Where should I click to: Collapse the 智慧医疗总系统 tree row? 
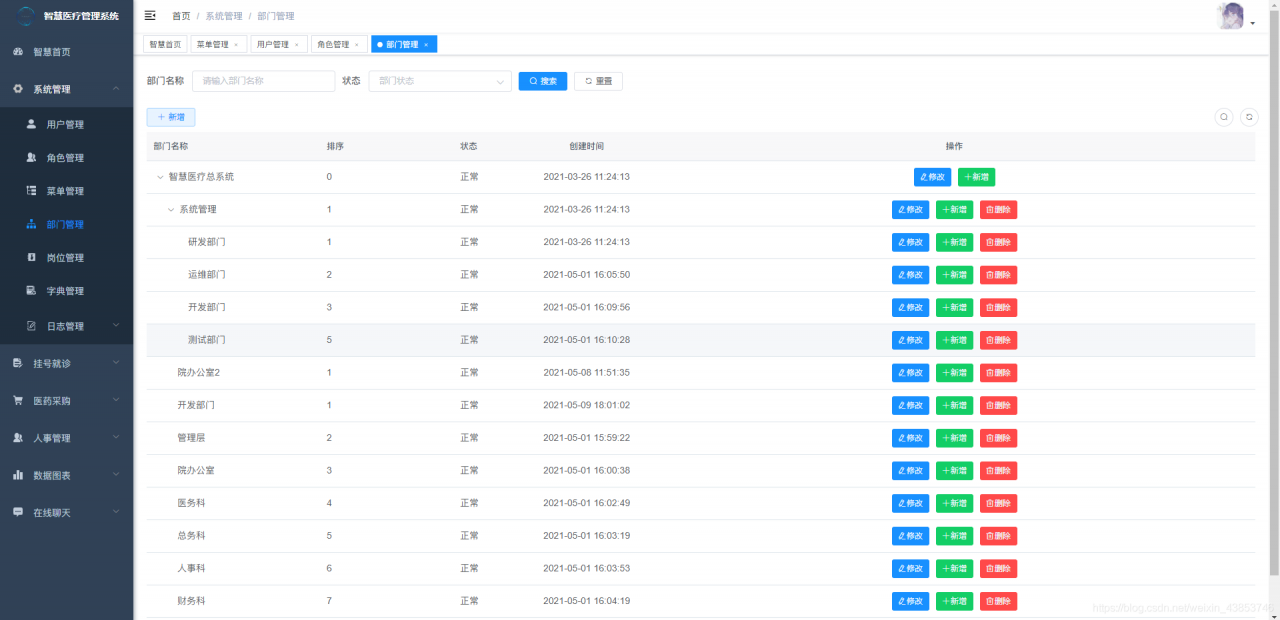click(159, 177)
